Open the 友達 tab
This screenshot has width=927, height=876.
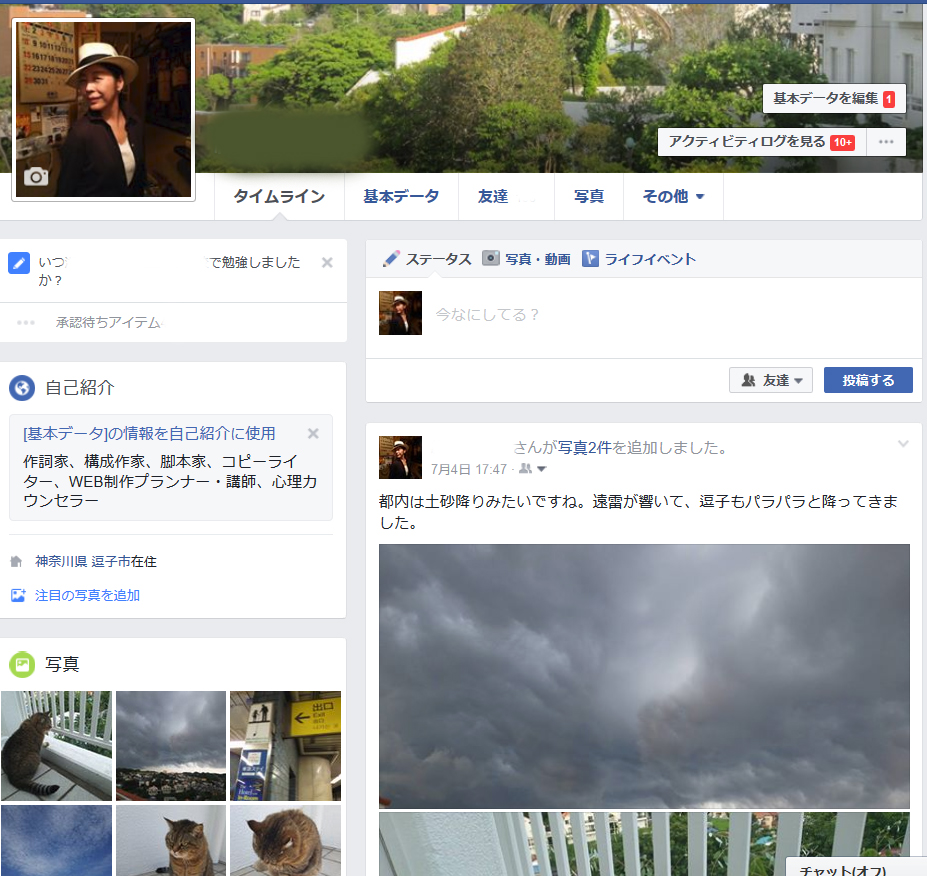click(506, 196)
